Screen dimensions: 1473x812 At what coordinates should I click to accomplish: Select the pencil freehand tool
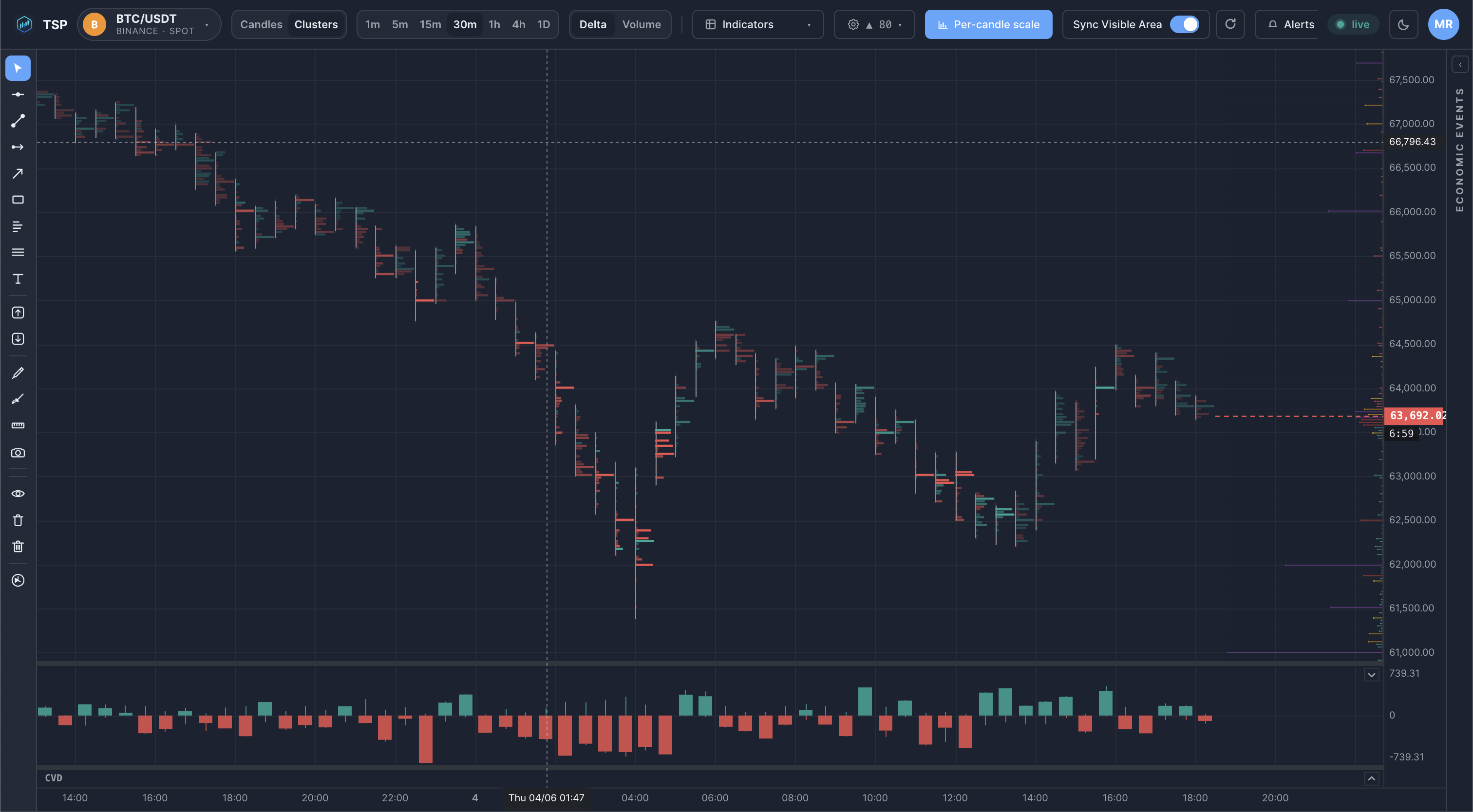tap(18, 372)
